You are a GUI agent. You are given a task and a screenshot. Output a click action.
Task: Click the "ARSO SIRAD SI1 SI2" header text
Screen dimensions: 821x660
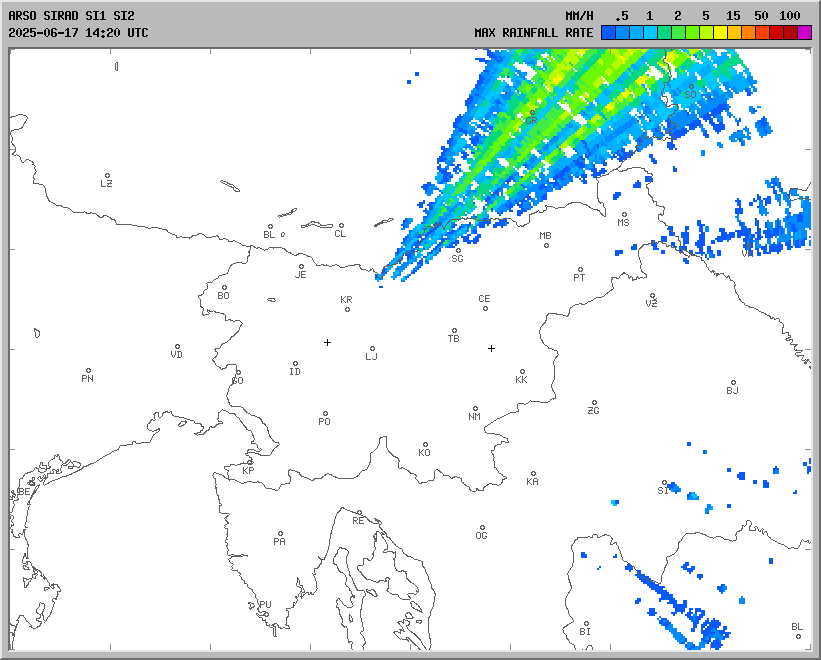71,16
